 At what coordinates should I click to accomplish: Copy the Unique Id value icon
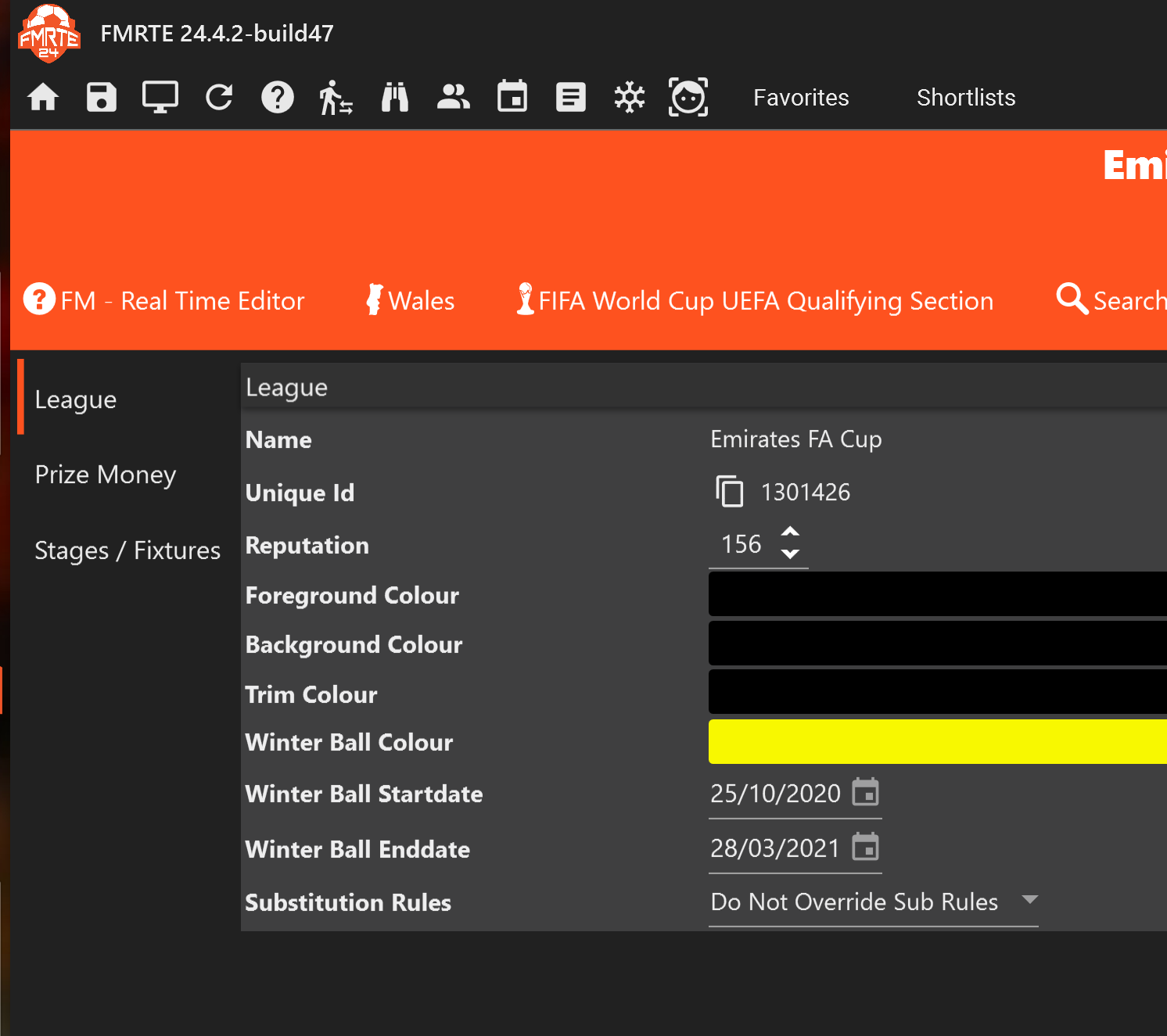tap(730, 491)
